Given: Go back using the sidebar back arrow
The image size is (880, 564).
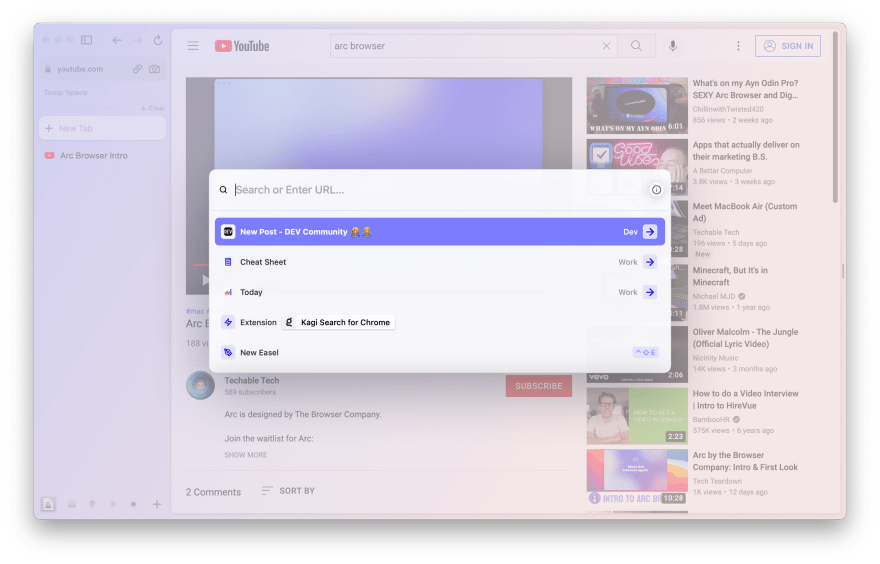Looking at the screenshot, I should click(x=117, y=40).
